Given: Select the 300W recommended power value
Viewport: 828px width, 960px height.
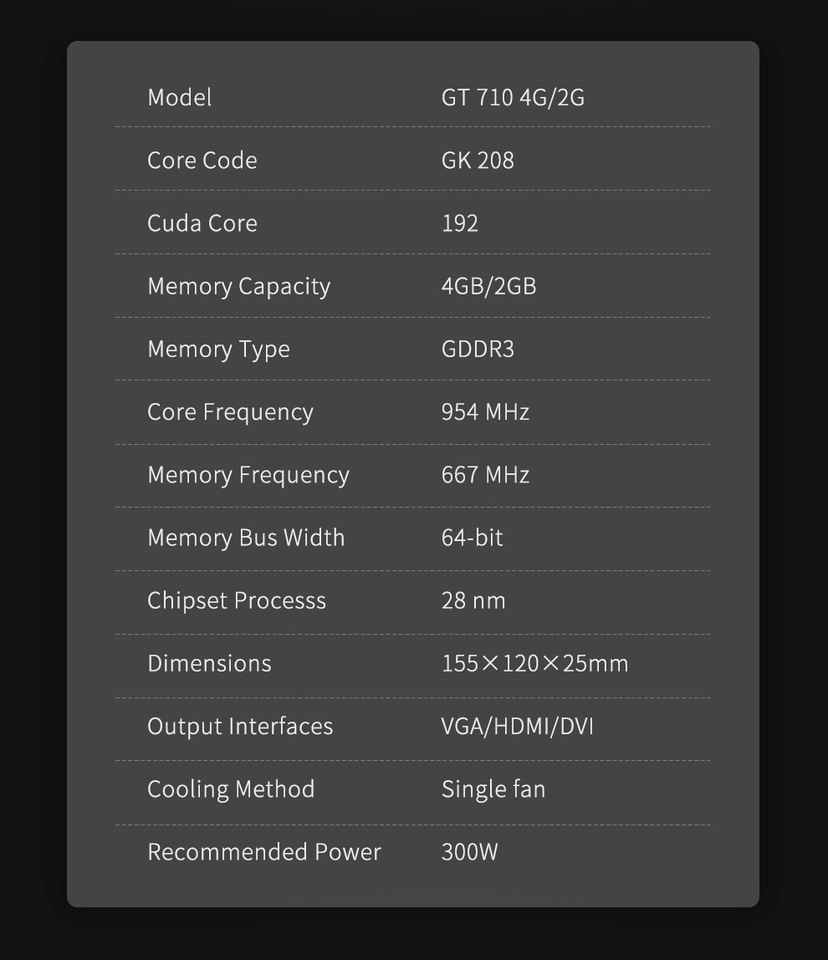Looking at the screenshot, I should point(469,853).
